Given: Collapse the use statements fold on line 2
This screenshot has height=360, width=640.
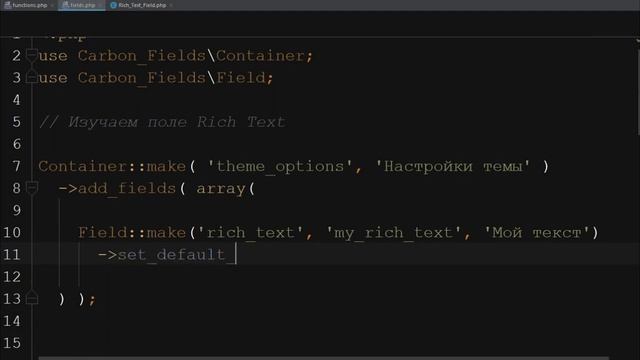Looking at the screenshot, I should (x=31, y=55).
